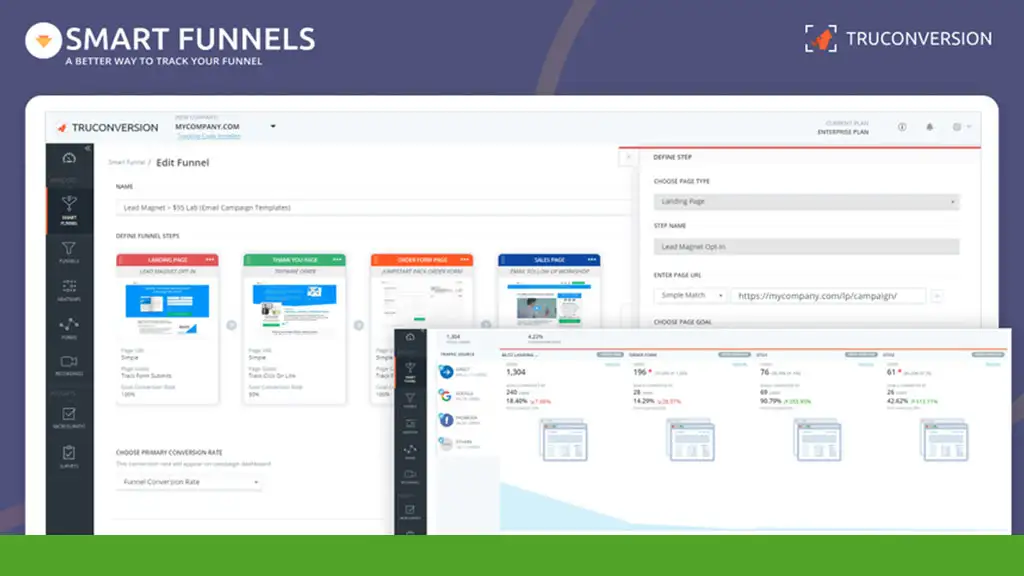This screenshot has height=576, width=1024.
Task: Open Funnels in the Edit Funnel sidebar
Action: (x=69, y=252)
